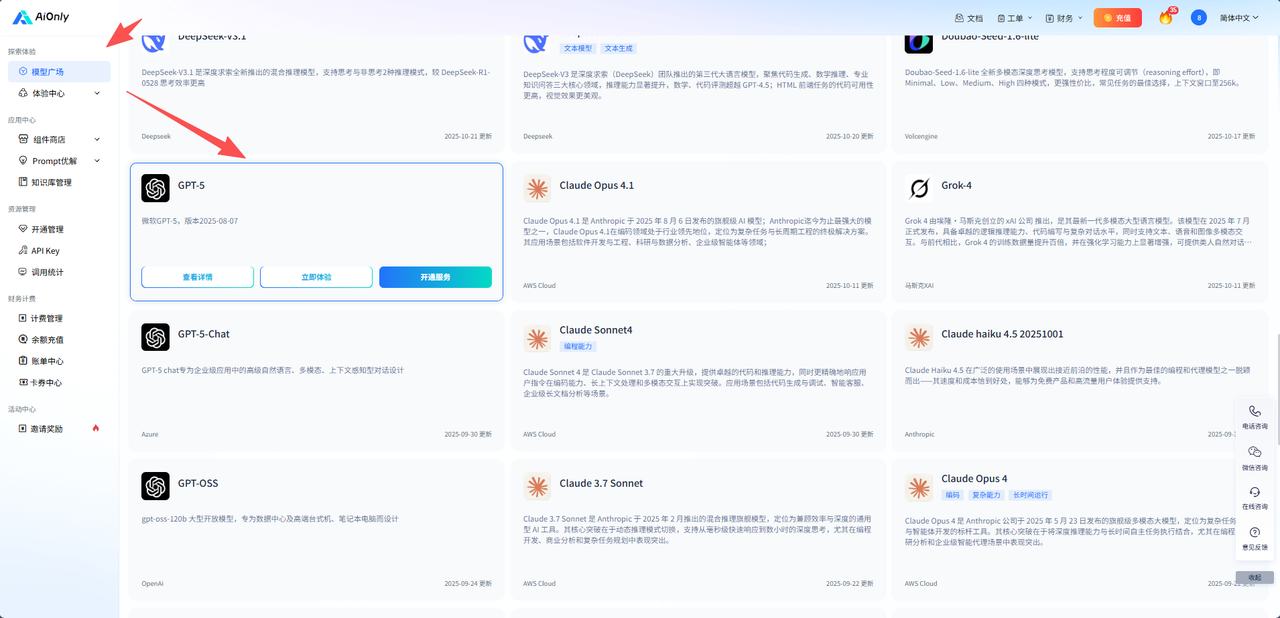Click the 复杂能力 tag on Claude Opus 4
The image size is (1280, 618).
[x=986, y=494]
